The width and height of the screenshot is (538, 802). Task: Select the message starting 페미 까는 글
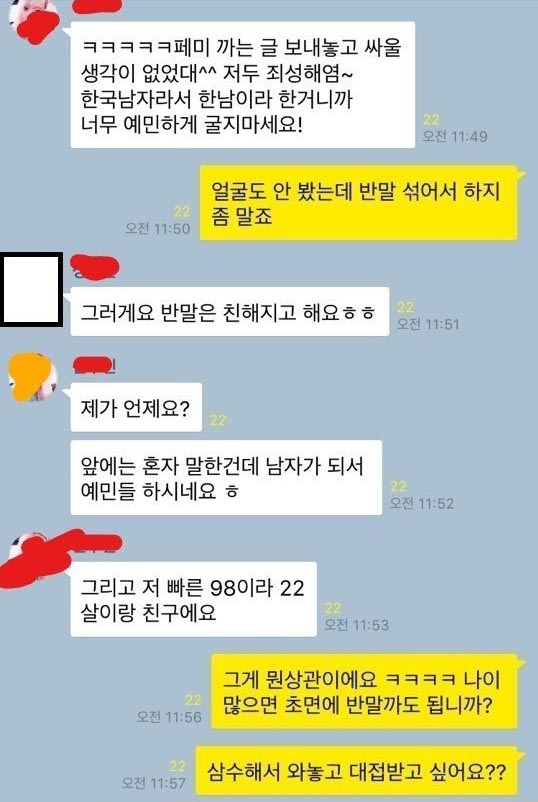pos(242,85)
